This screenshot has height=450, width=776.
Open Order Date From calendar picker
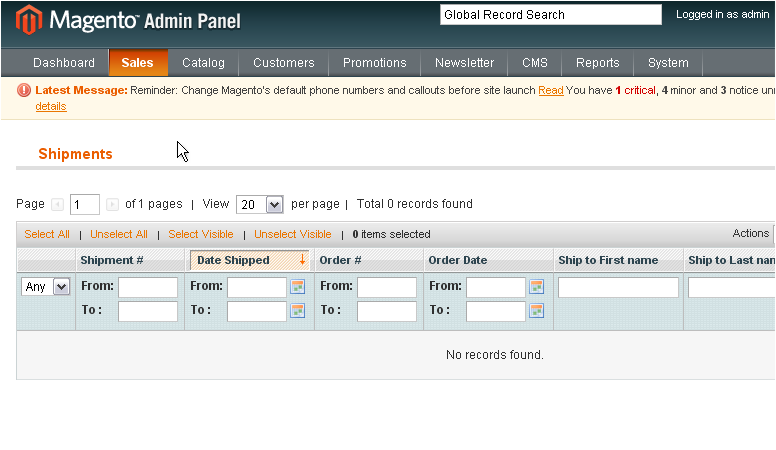tap(536, 287)
